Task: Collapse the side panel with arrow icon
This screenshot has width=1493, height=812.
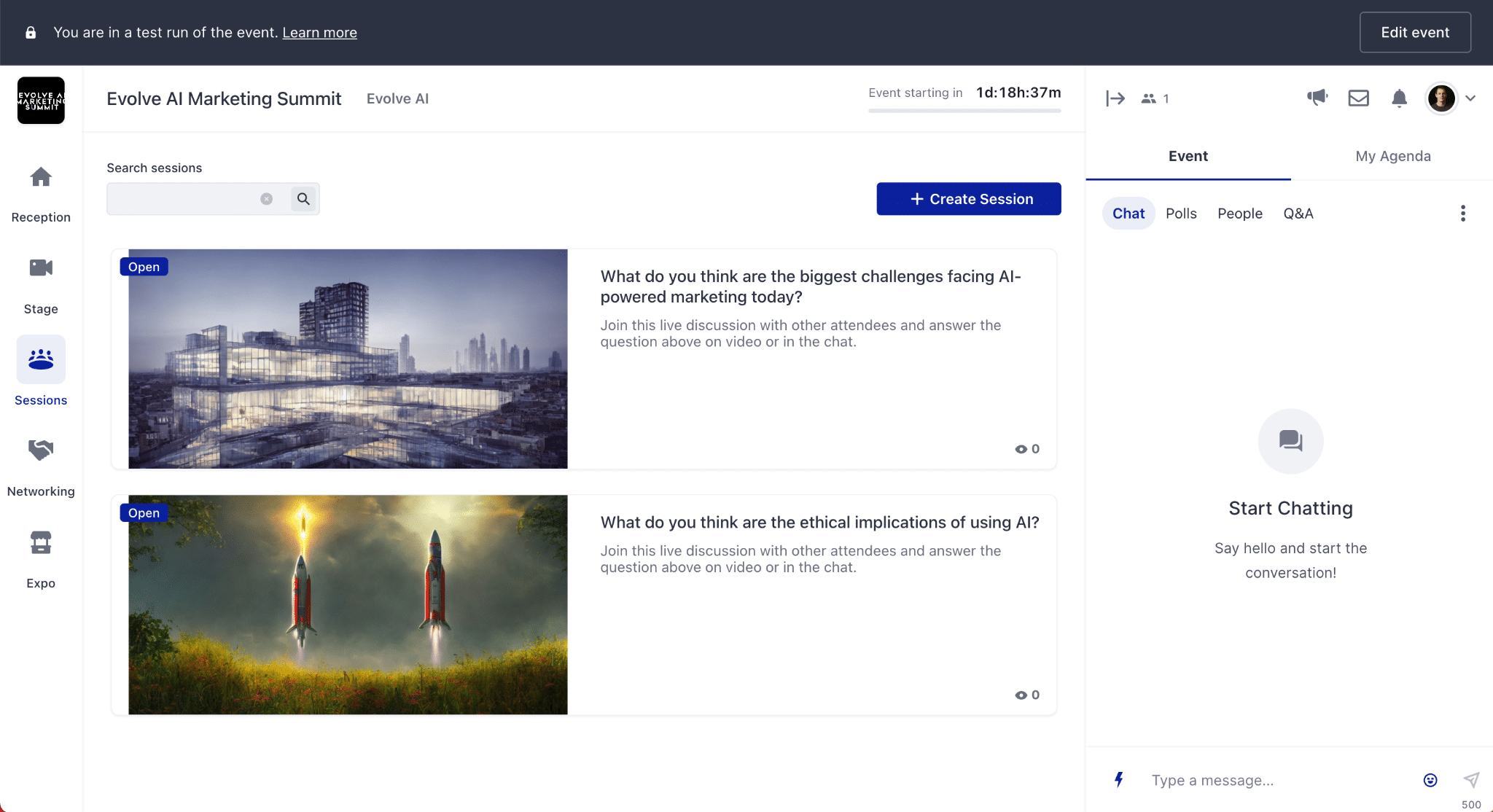Action: coord(1115,98)
